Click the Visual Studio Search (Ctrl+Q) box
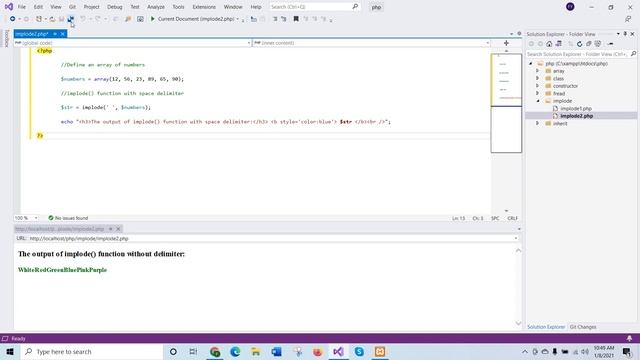The width and height of the screenshot is (640, 360). [x=315, y=7]
